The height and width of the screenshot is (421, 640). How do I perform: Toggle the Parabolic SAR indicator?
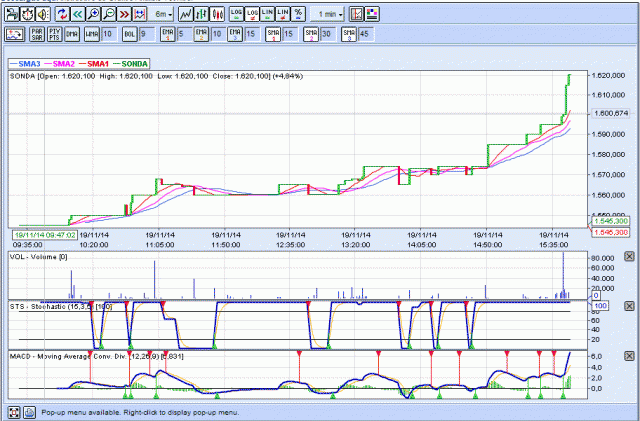(x=37, y=33)
